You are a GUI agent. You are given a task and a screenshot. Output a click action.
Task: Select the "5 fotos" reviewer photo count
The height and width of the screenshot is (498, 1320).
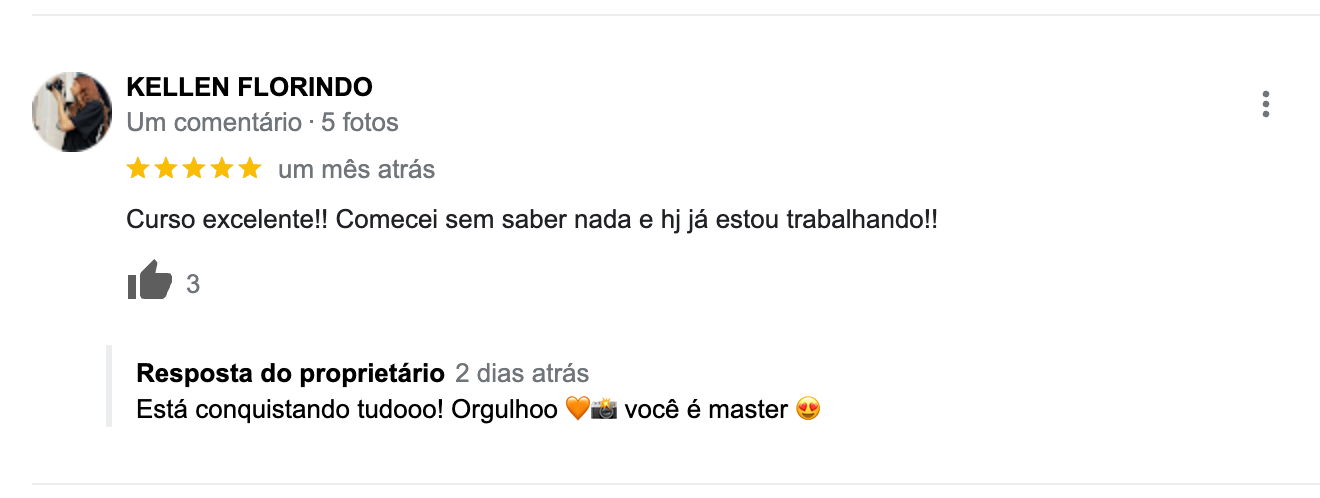tap(360, 123)
